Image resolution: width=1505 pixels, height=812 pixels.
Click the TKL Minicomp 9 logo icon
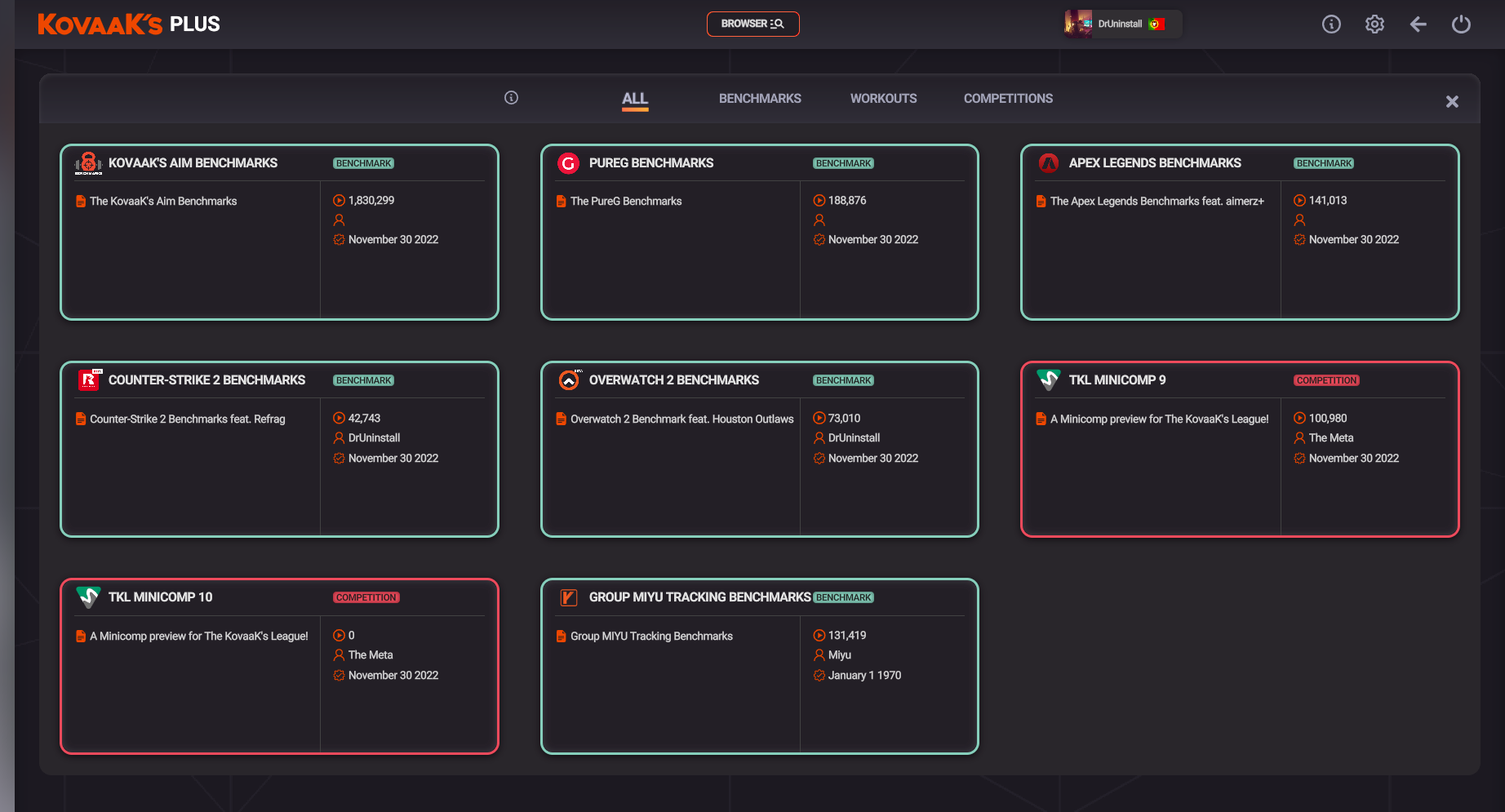point(1049,380)
